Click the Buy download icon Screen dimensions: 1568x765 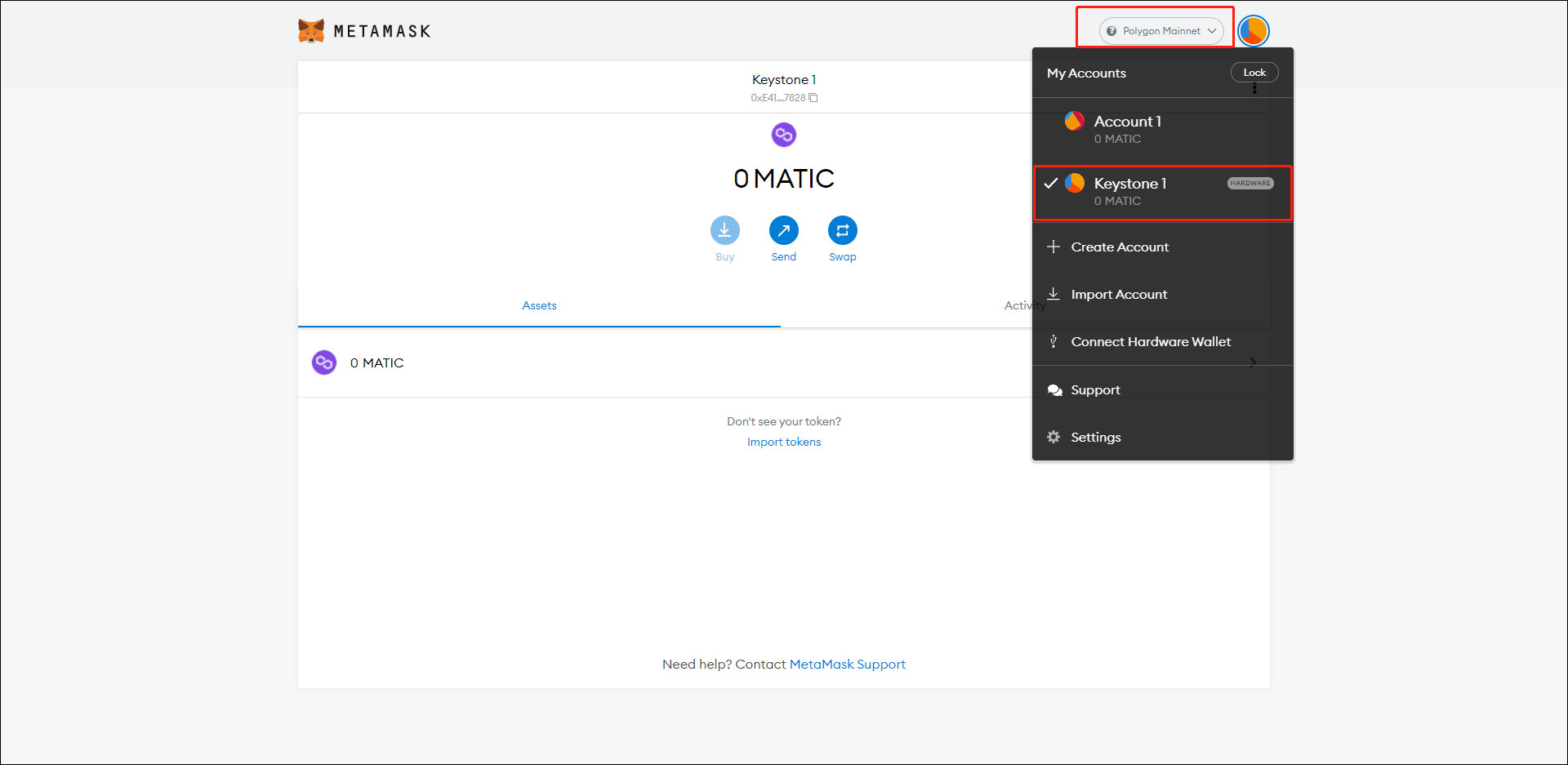point(724,230)
